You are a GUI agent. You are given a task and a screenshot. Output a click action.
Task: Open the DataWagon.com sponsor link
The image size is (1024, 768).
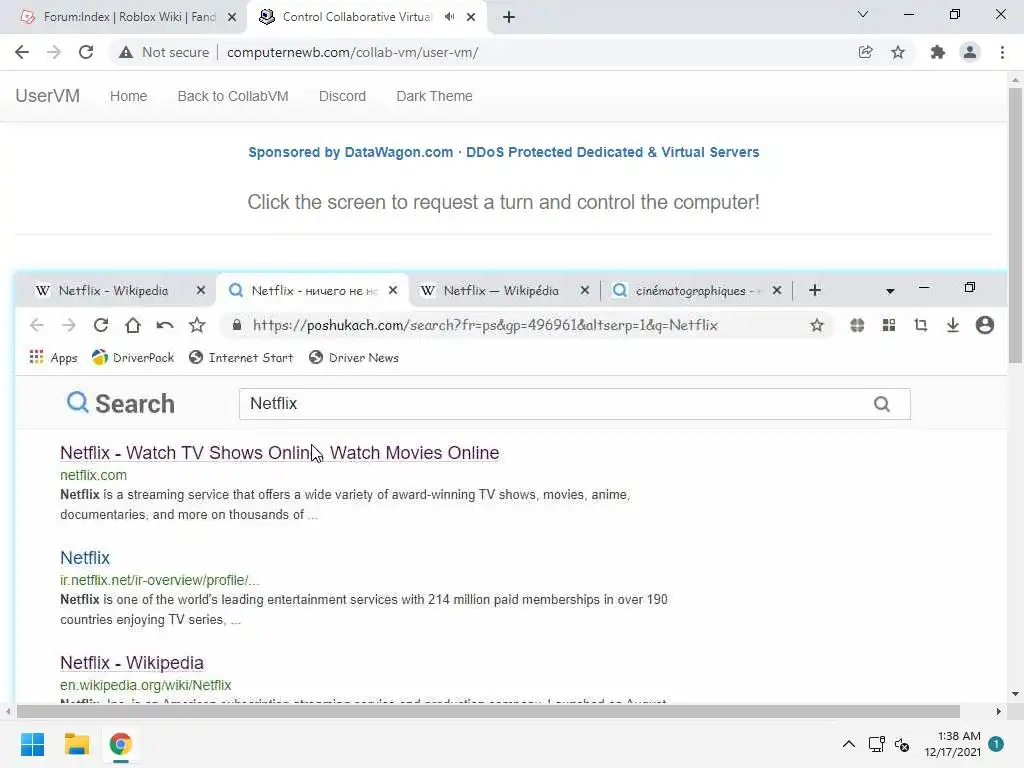(504, 152)
